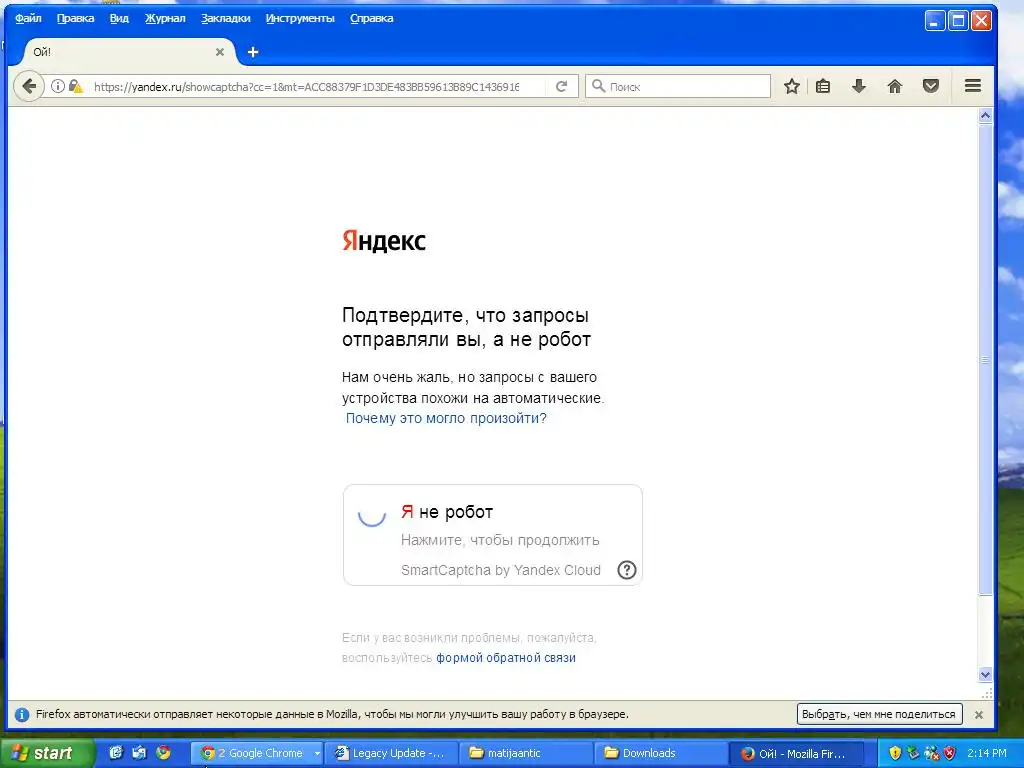Open the Правка menu
This screenshot has height=768, width=1024.
76,18
